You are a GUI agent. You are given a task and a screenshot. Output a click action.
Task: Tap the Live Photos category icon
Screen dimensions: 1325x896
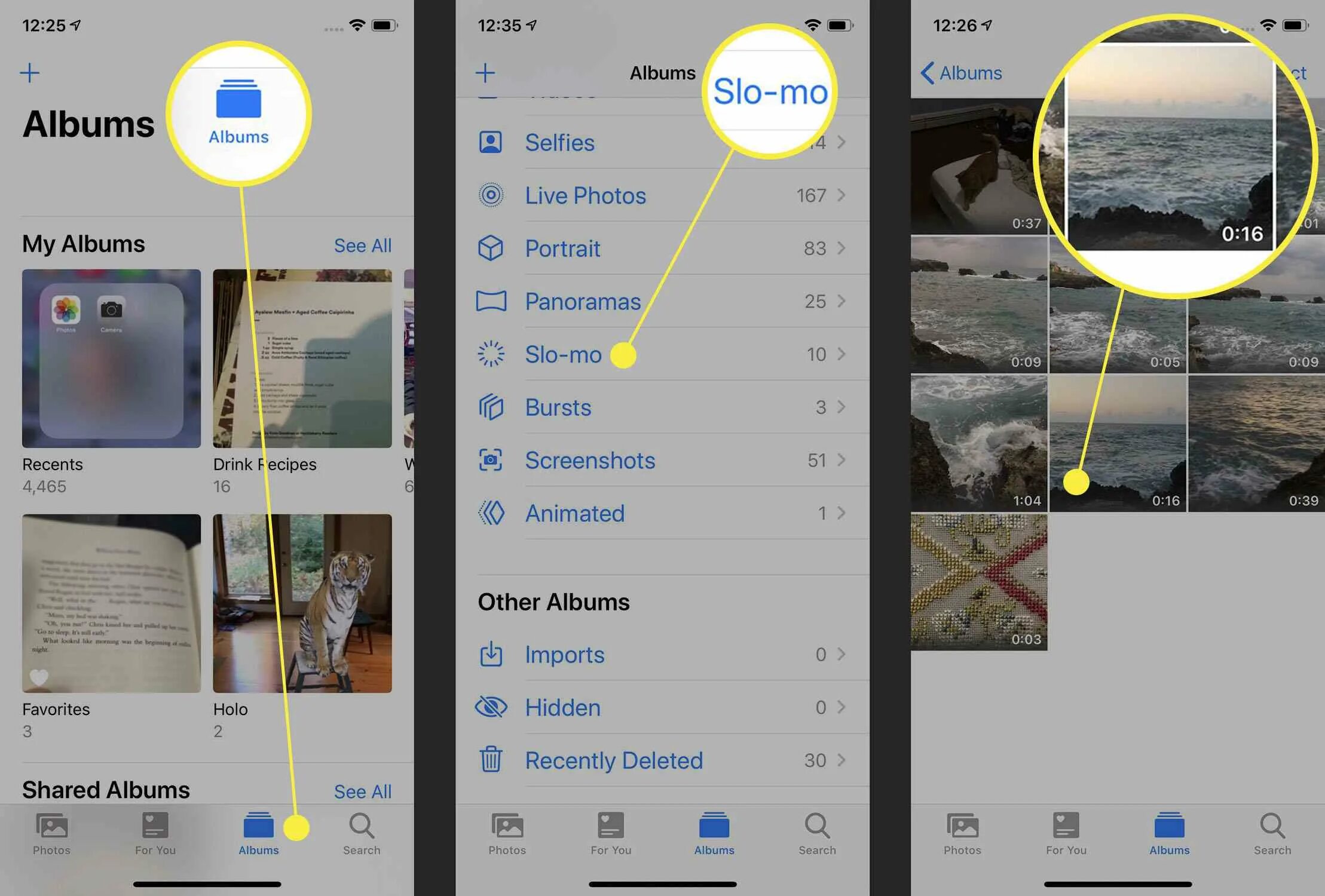[x=493, y=195]
